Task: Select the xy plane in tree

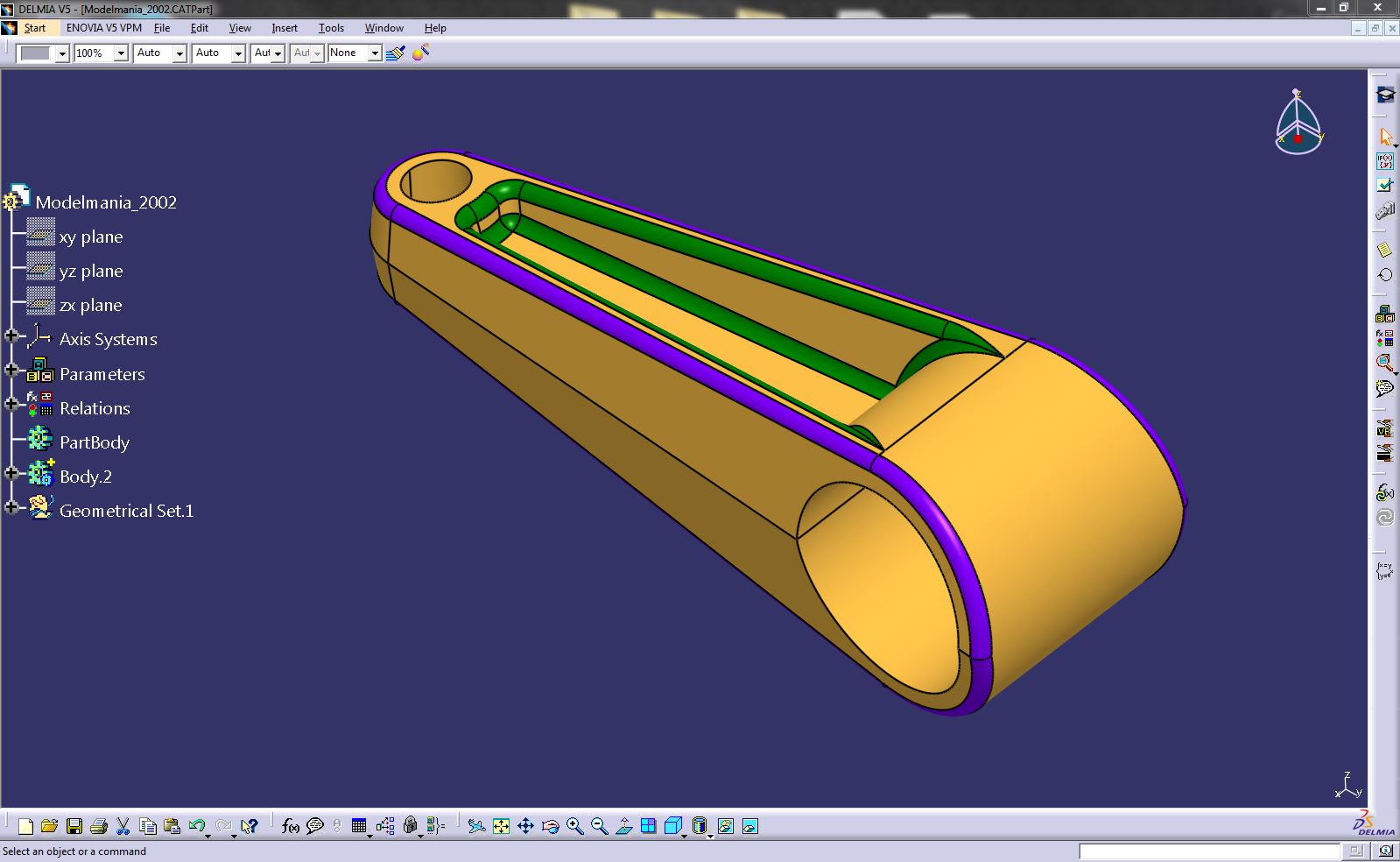Action: tap(91, 237)
